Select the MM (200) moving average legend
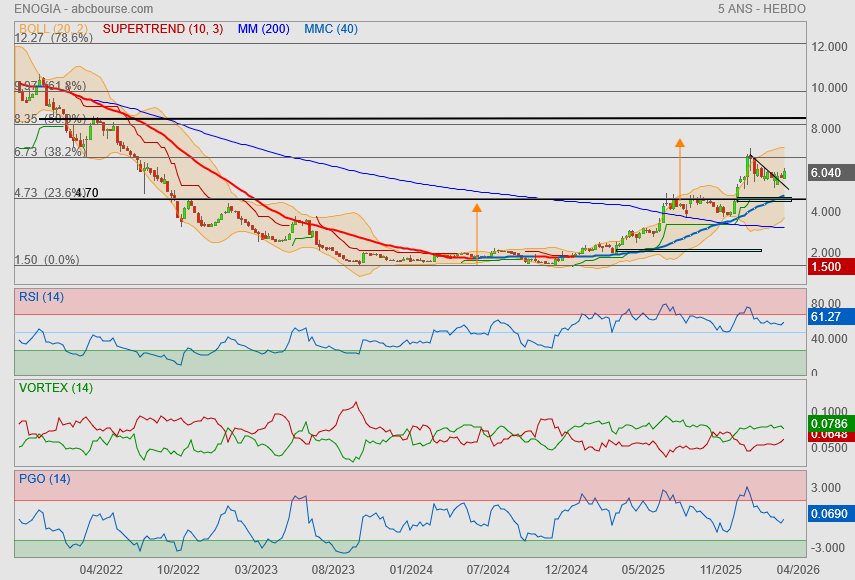 [x=263, y=29]
